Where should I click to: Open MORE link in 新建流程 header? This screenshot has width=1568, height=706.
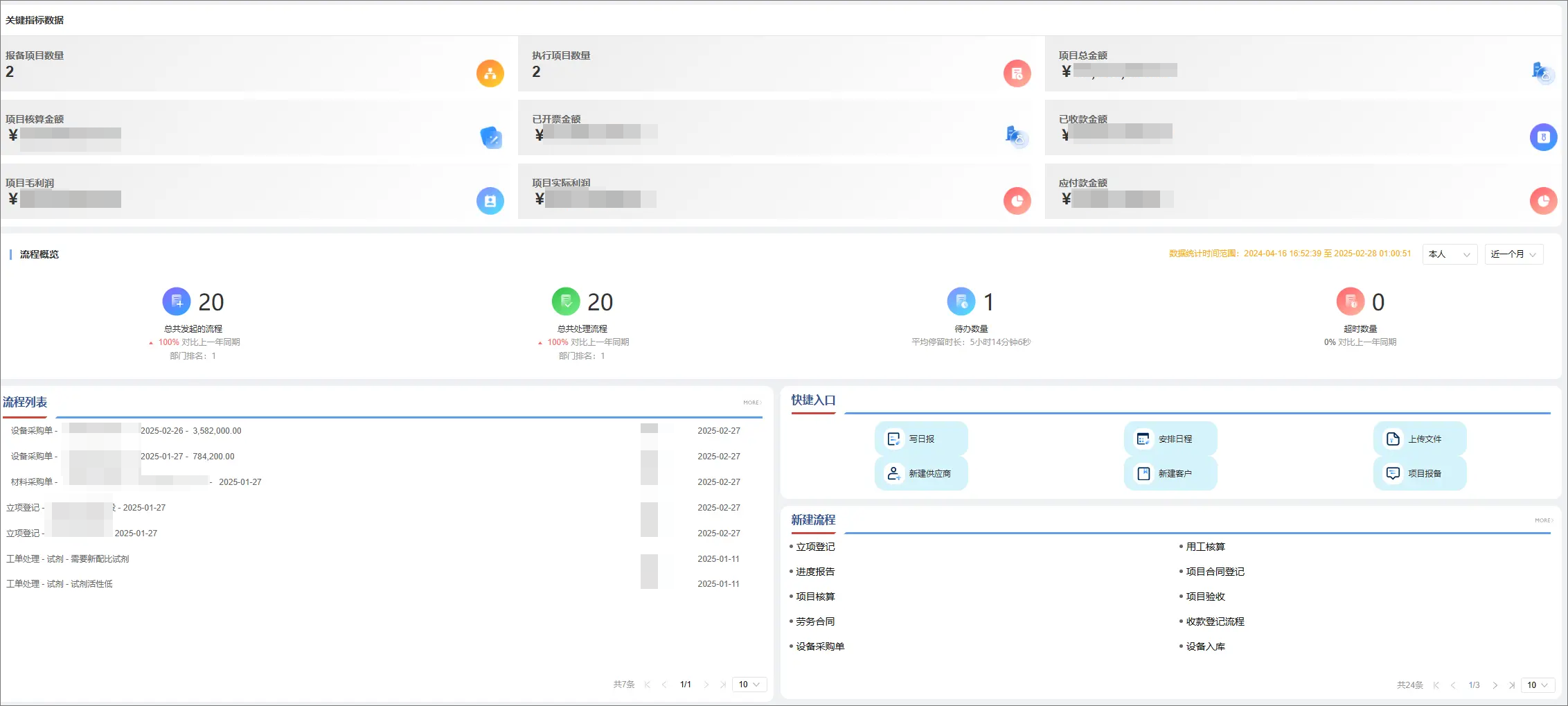pyautogui.click(x=1544, y=520)
